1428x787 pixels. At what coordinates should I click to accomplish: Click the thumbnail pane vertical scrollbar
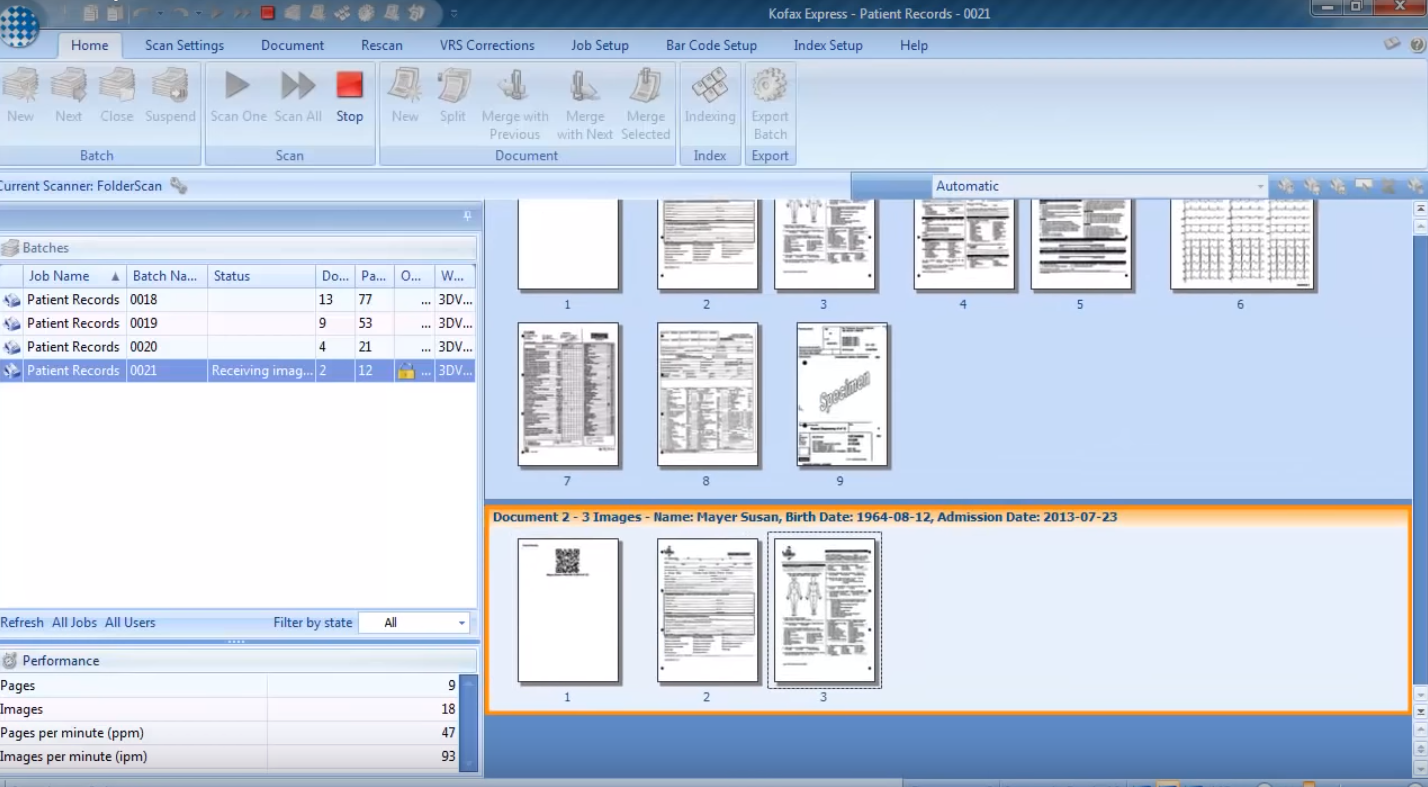[x=1419, y=450]
